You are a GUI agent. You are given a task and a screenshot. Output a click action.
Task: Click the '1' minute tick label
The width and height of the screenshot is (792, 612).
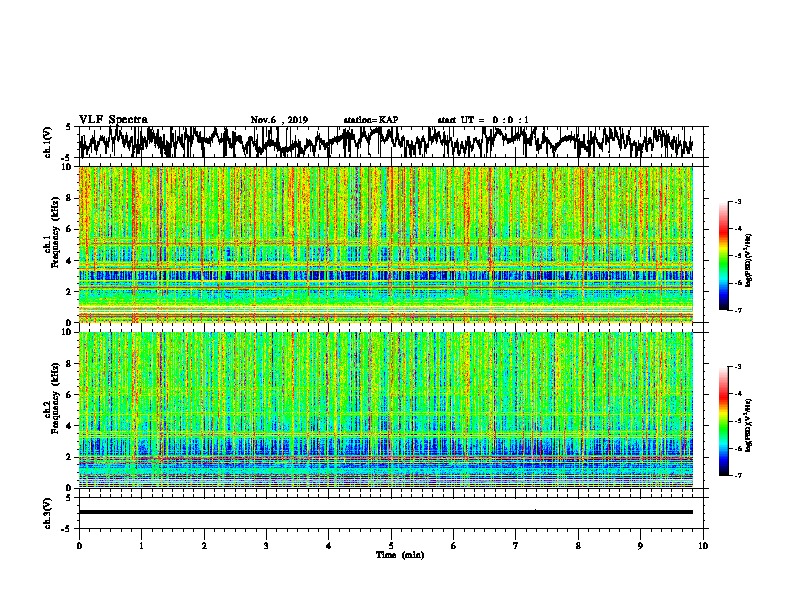pos(142,546)
